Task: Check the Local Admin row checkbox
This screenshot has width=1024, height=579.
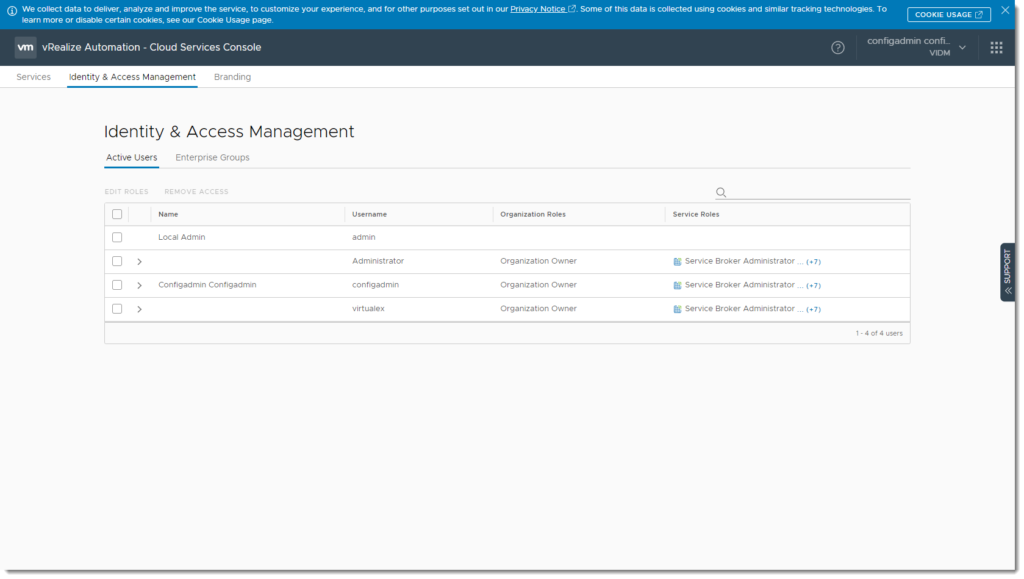Action: coord(117,238)
